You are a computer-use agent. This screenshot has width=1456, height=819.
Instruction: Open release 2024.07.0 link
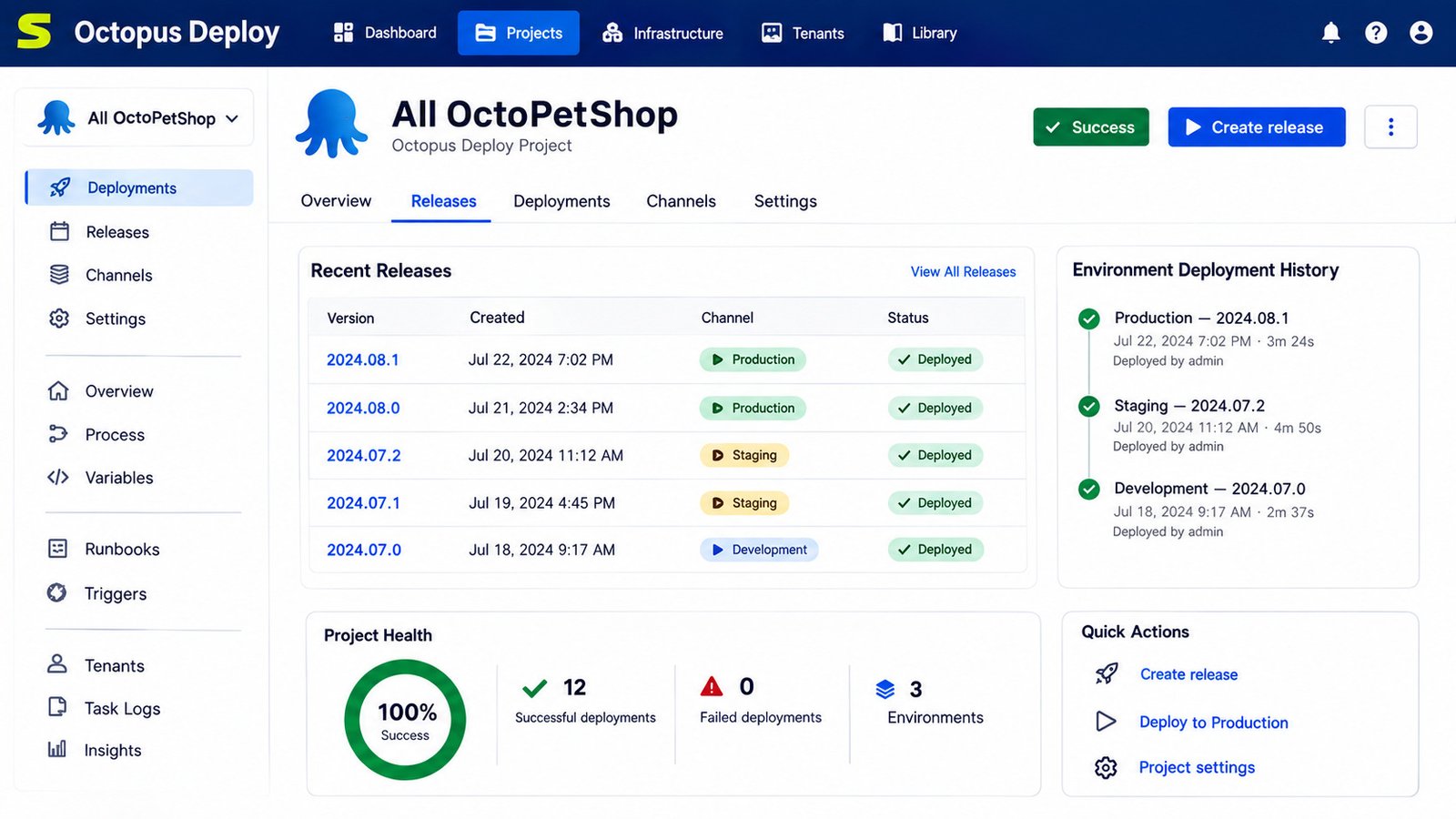point(363,550)
